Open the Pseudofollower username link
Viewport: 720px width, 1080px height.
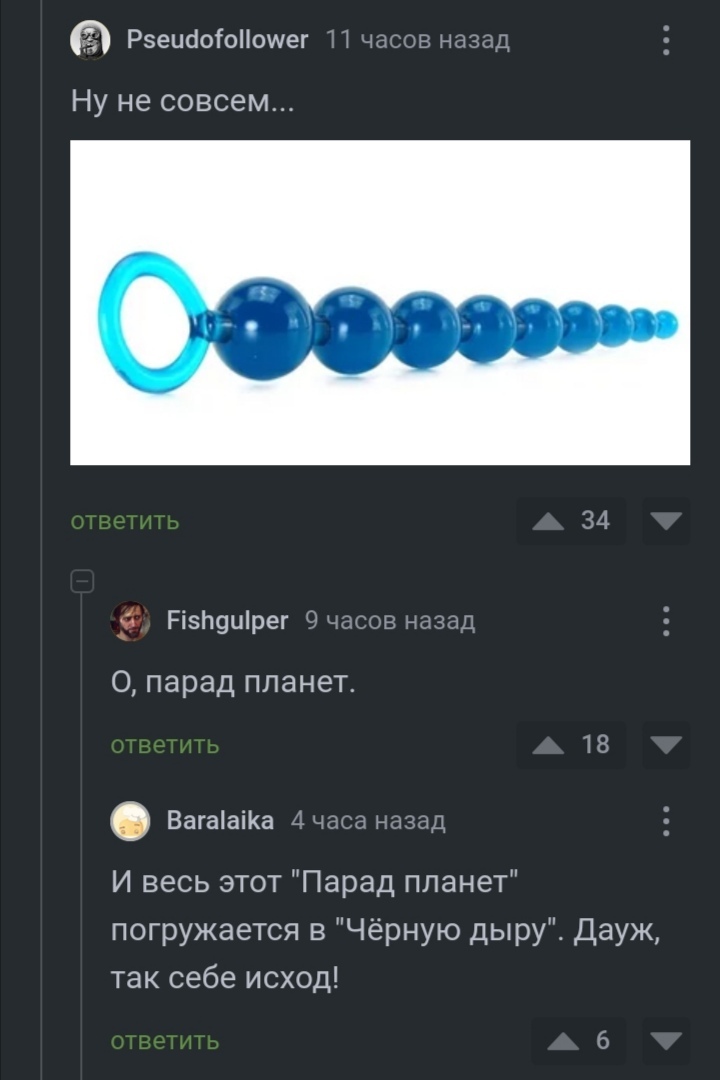pyautogui.click(x=217, y=40)
